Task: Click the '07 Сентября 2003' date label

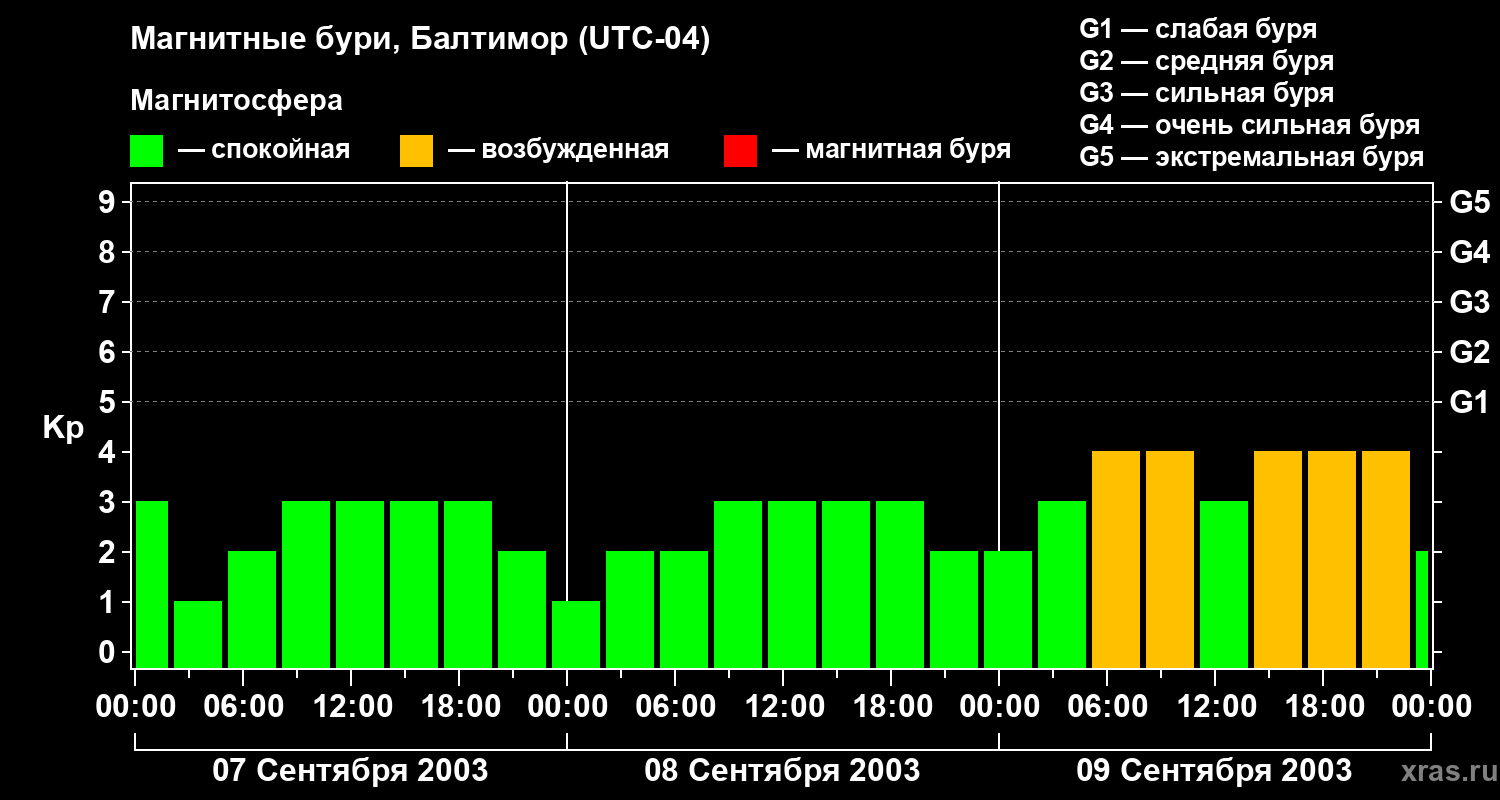Action: pos(350,770)
